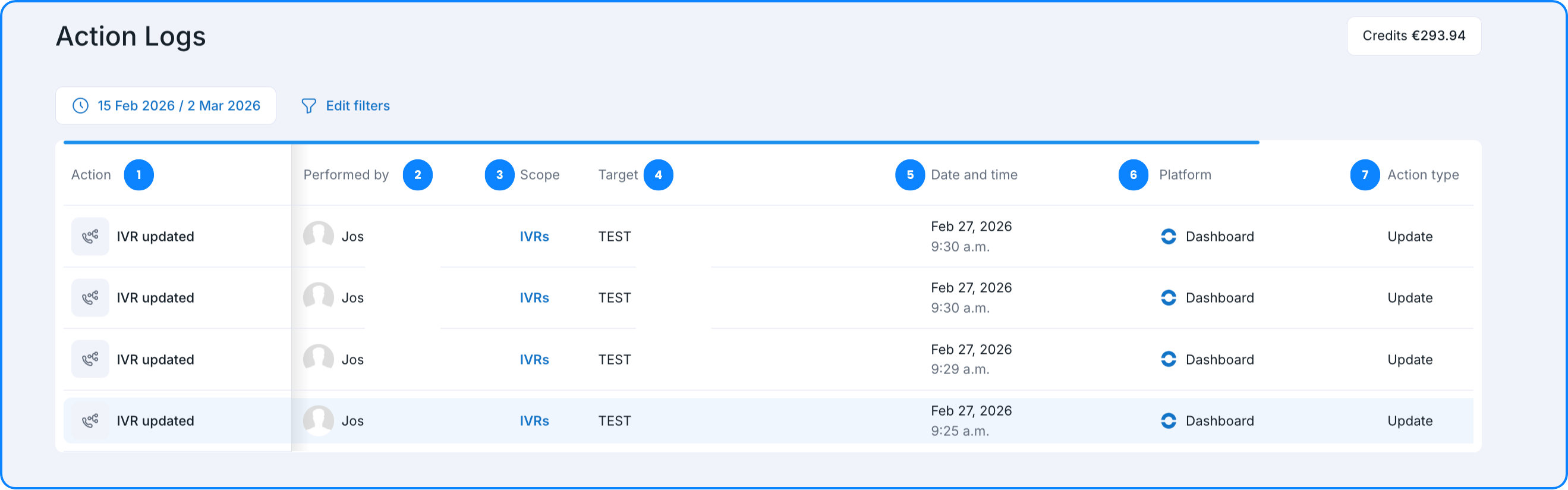Open Edit filters
This screenshot has height=490, width=1568.
coord(357,106)
